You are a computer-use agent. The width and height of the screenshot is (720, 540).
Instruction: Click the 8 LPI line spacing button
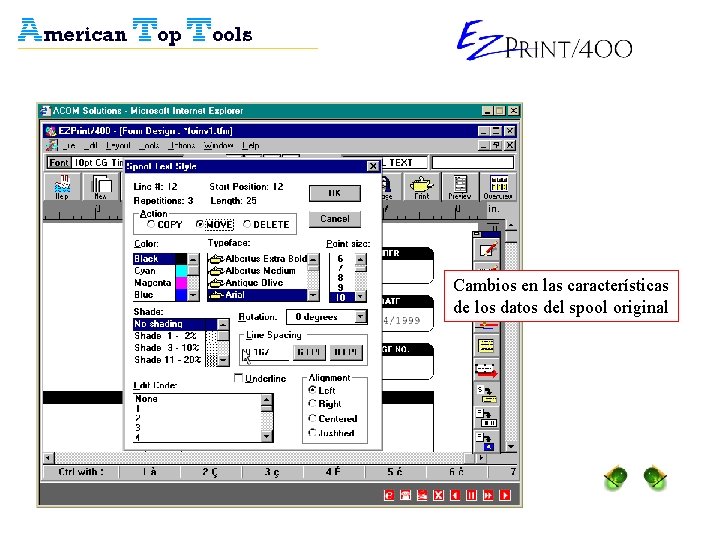346,352
